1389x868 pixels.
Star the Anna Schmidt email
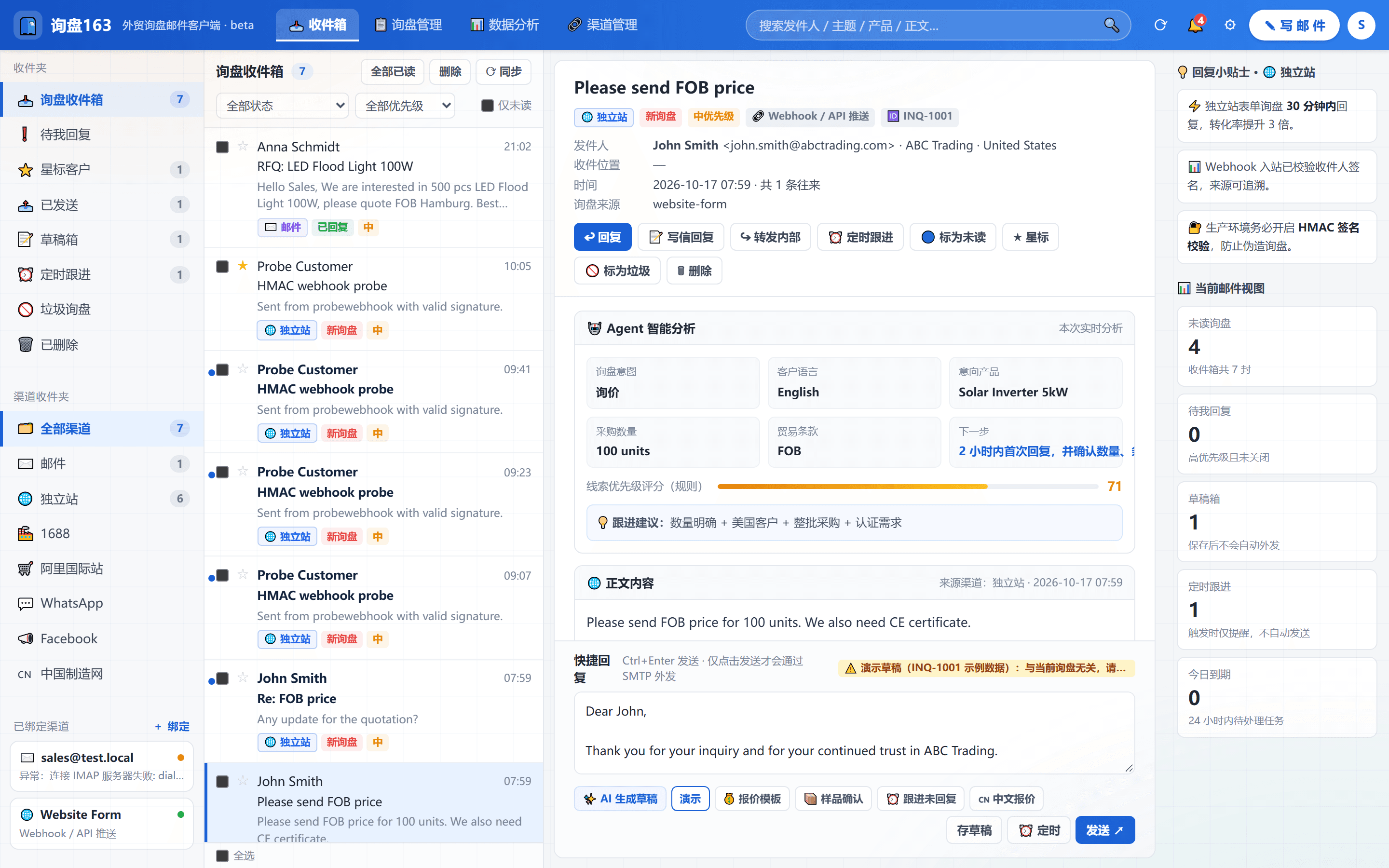[243, 146]
